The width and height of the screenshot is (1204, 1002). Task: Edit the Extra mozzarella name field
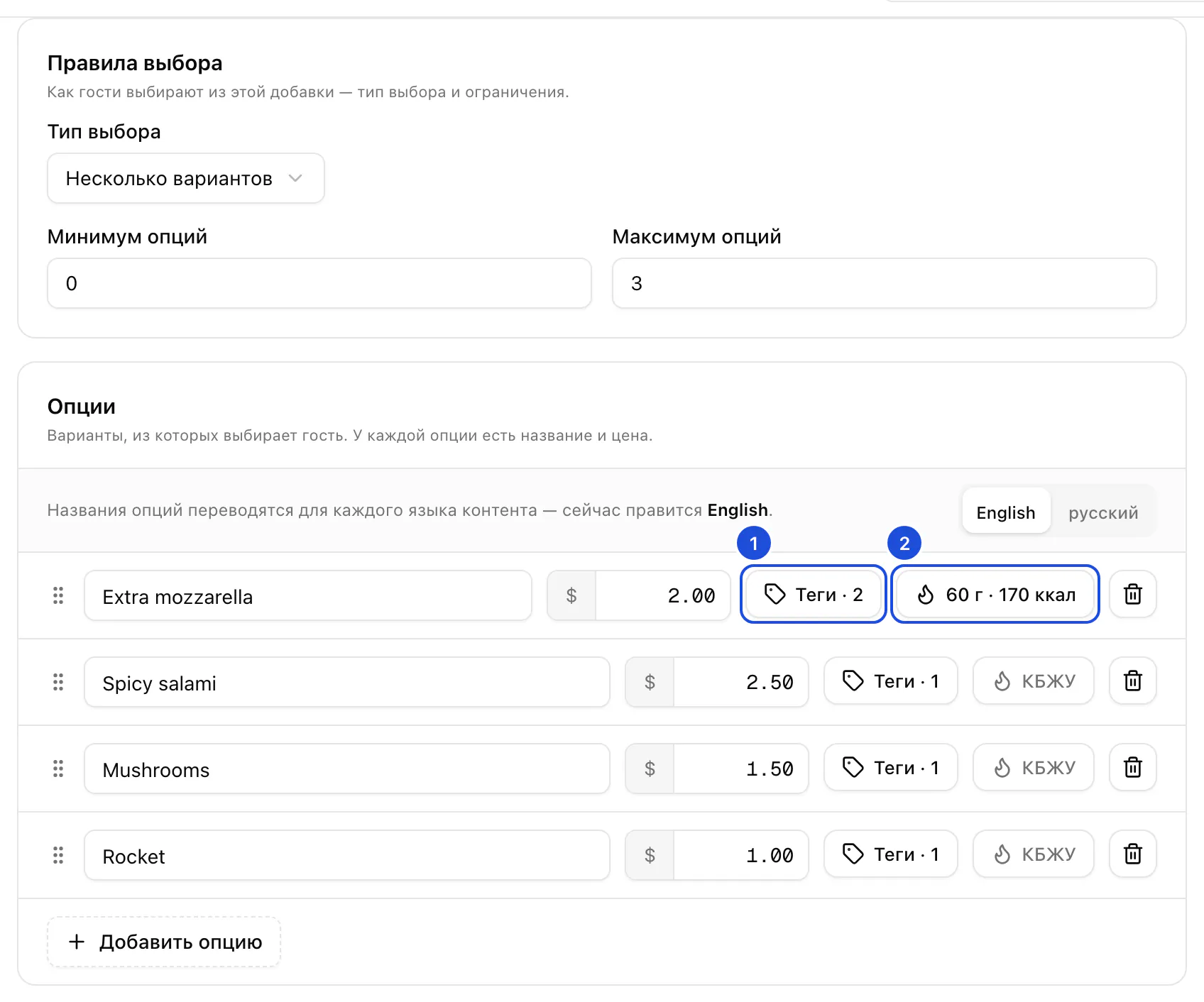[308, 595]
